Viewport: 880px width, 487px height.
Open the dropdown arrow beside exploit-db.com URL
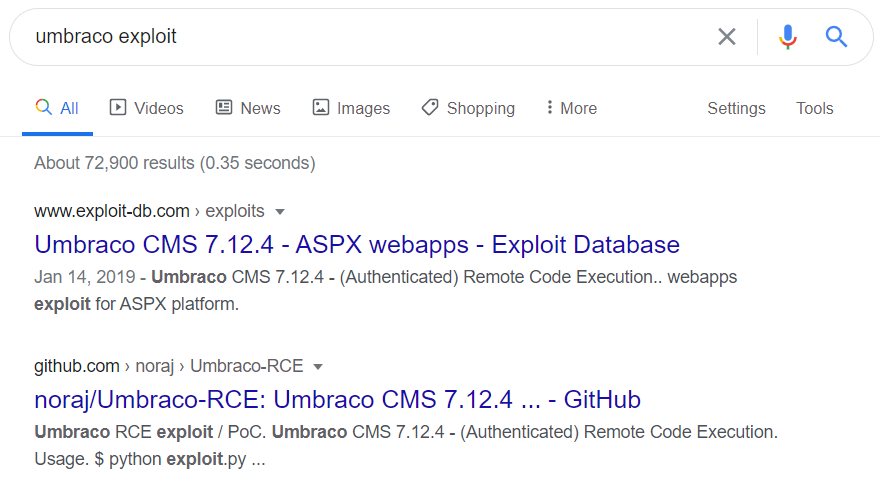[x=280, y=211]
